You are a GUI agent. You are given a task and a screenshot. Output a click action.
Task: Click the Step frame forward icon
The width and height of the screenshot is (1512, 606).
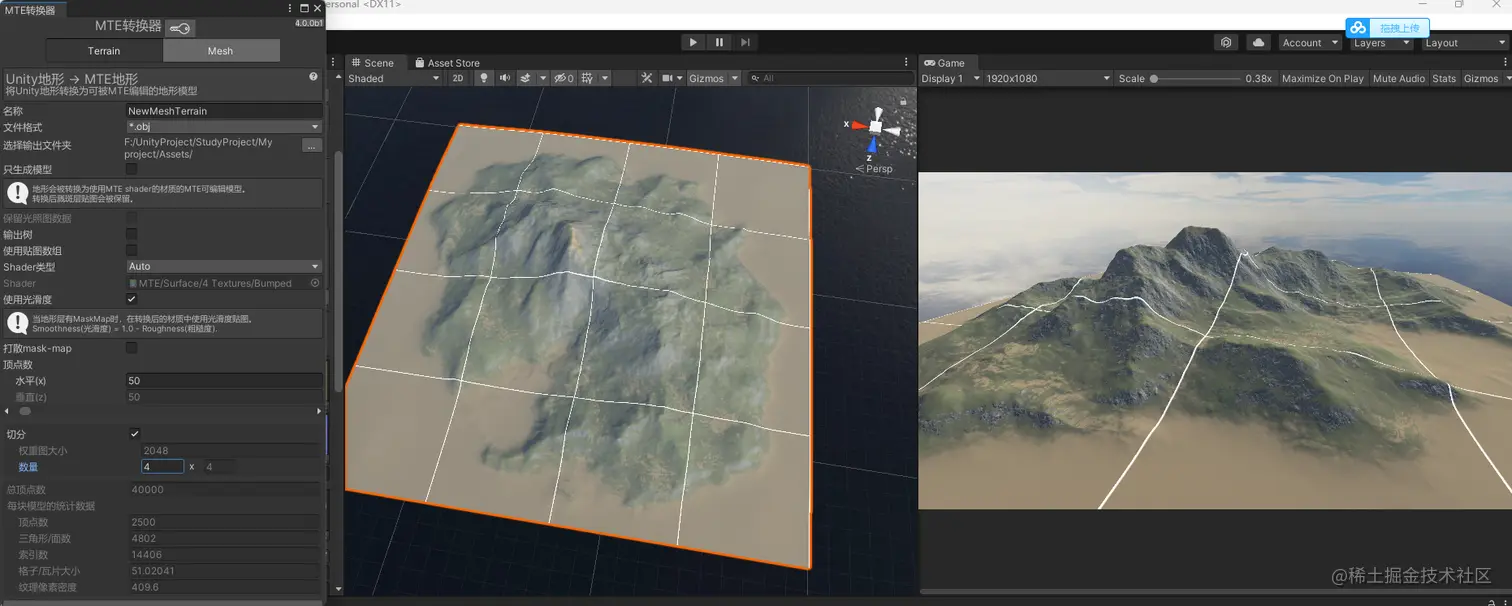click(745, 42)
